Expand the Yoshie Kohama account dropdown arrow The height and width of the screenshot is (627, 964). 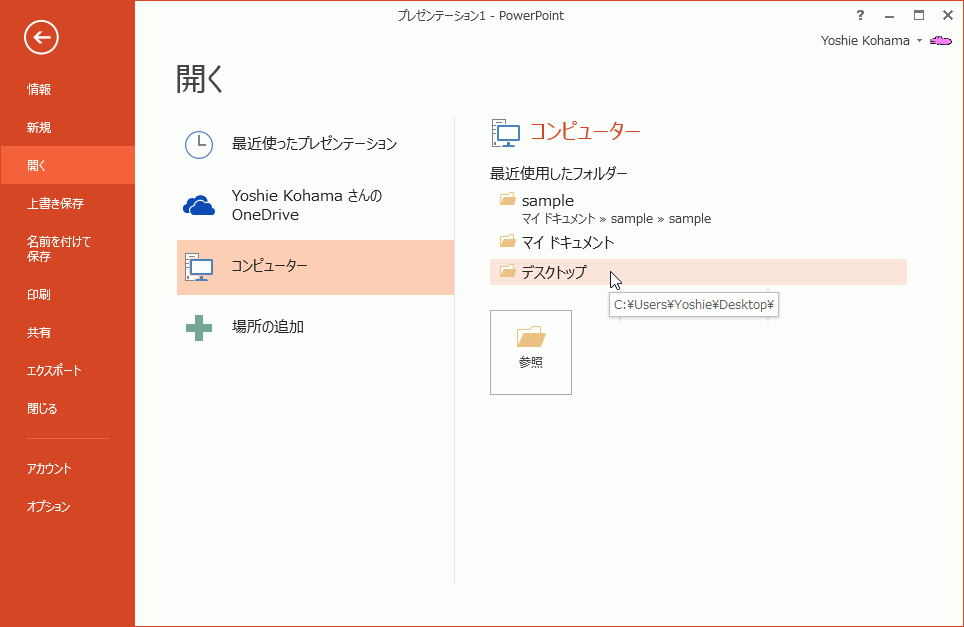click(x=919, y=41)
